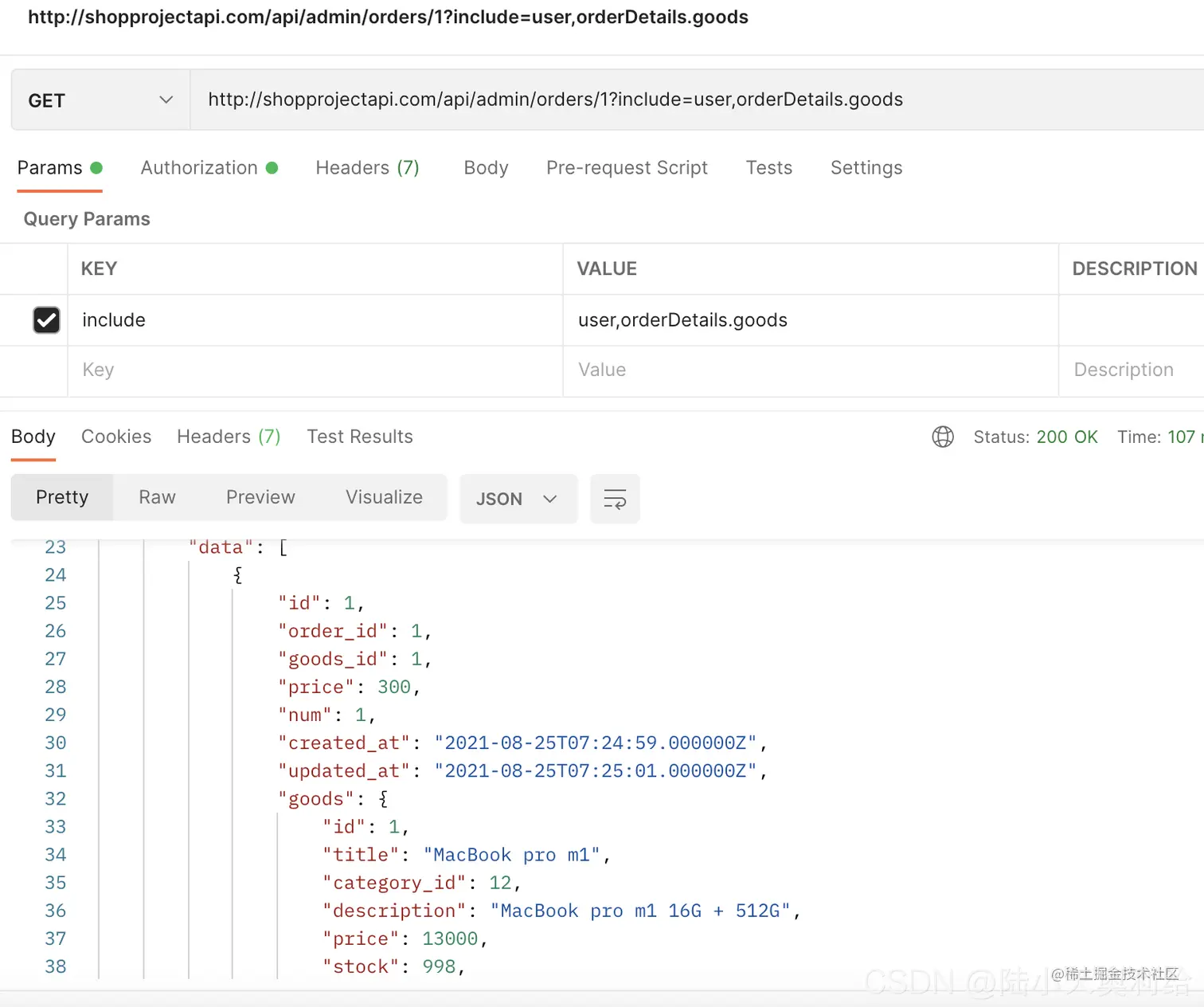Open the response Cookies tab
This screenshot has height=1007, width=1204.
click(x=116, y=437)
